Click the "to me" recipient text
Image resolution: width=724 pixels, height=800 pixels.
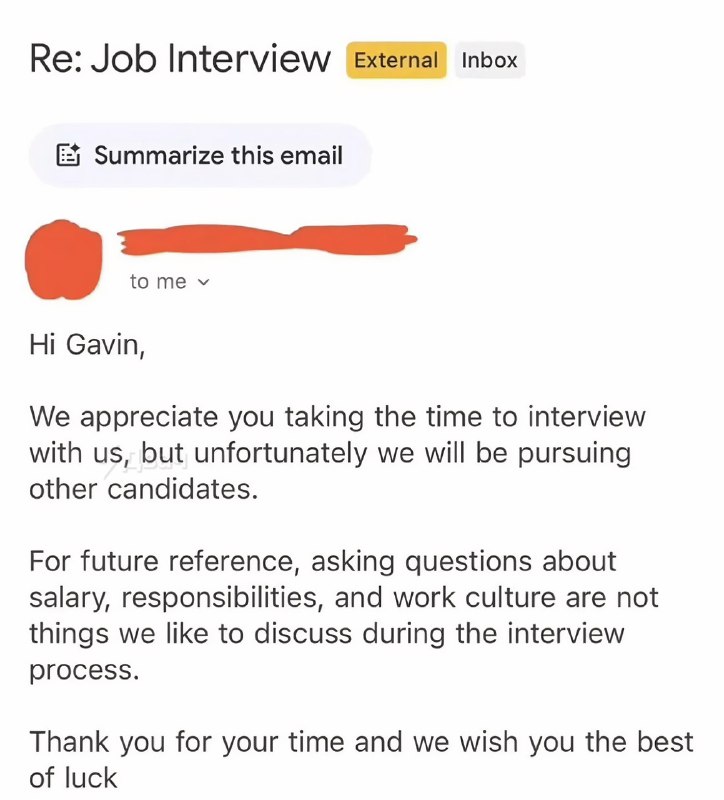coord(158,282)
